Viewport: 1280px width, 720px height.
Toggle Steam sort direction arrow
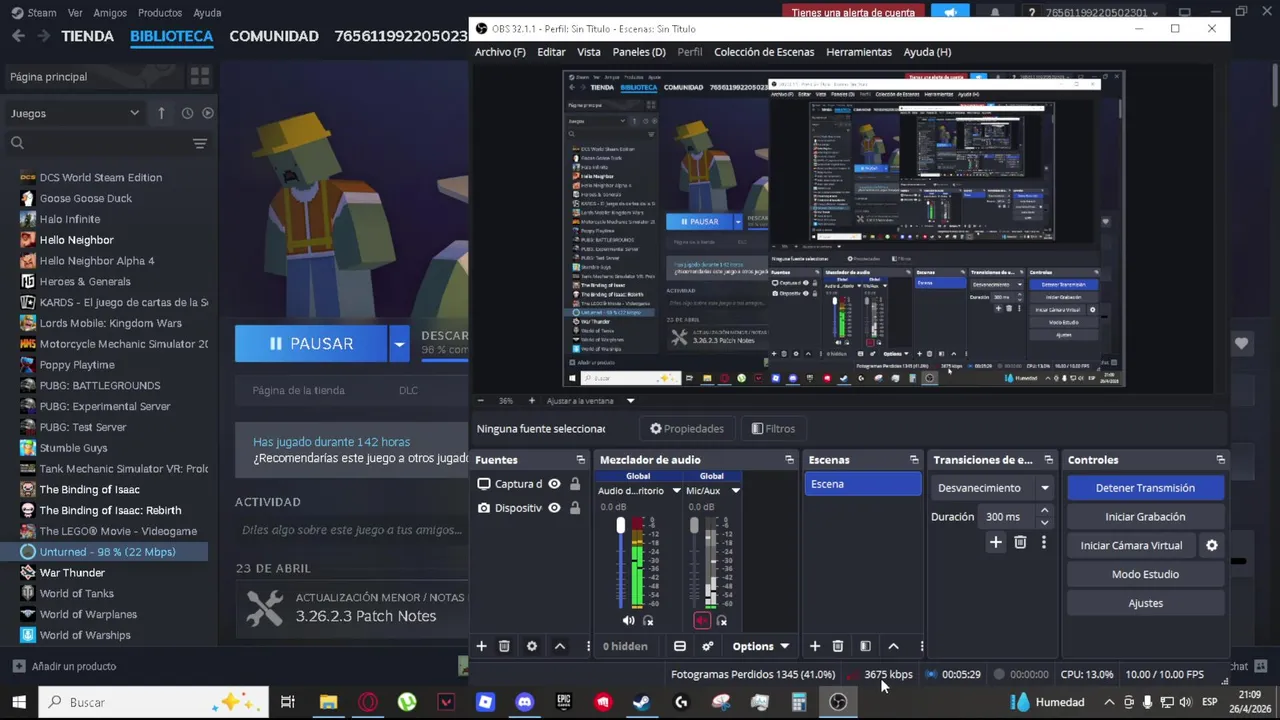[161, 113]
